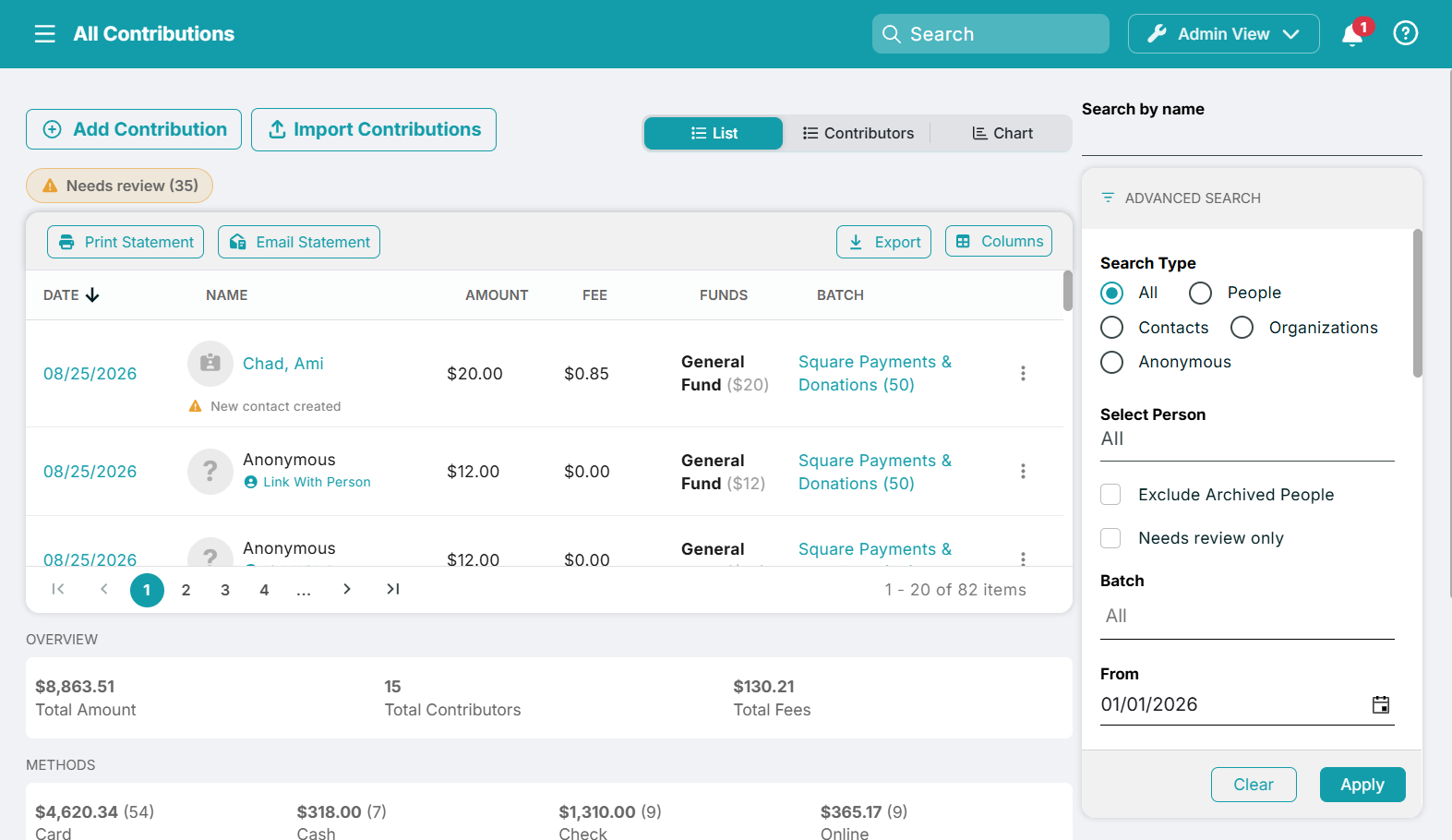Click the Link With Person user icon
Image resolution: width=1452 pixels, height=840 pixels.
250,482
